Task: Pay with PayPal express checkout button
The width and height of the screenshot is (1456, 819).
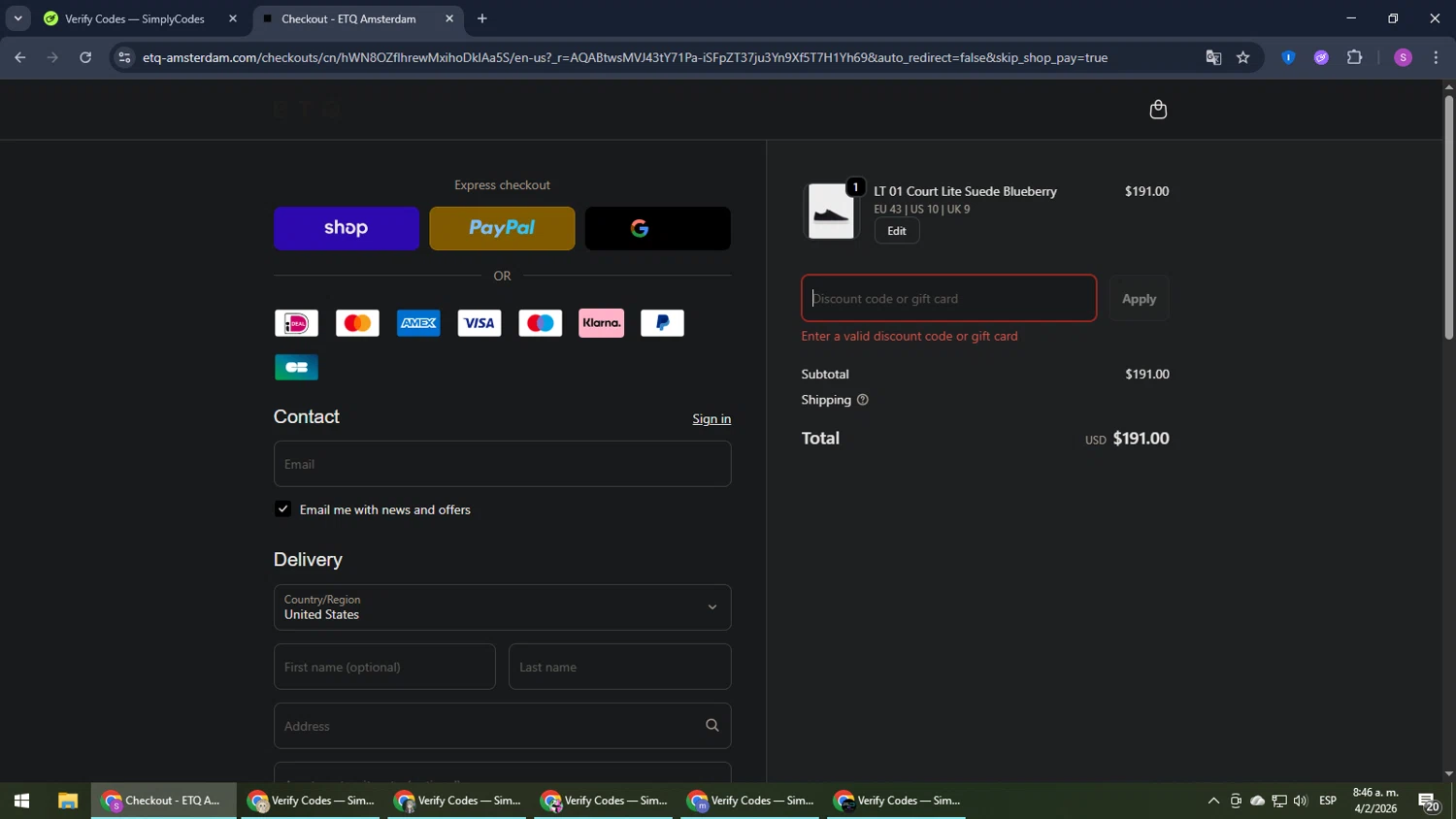Action: 502,228
